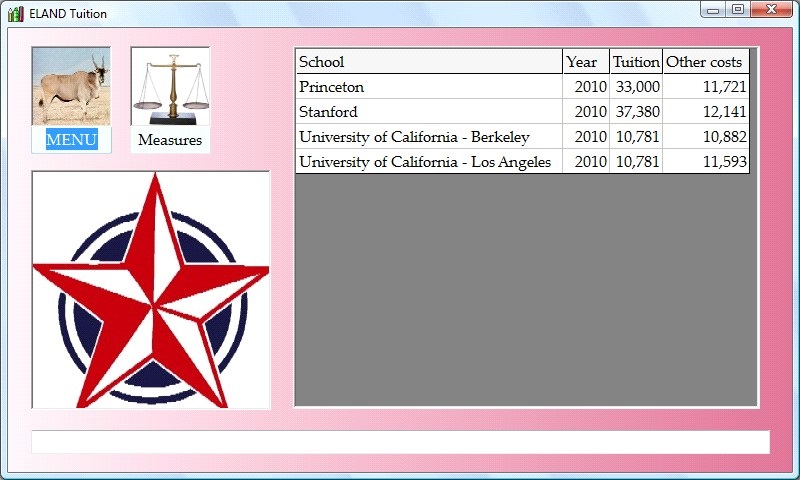Select the Other costs column header
800x480 pixels.
pyautogui.click(x=705, y=62)
